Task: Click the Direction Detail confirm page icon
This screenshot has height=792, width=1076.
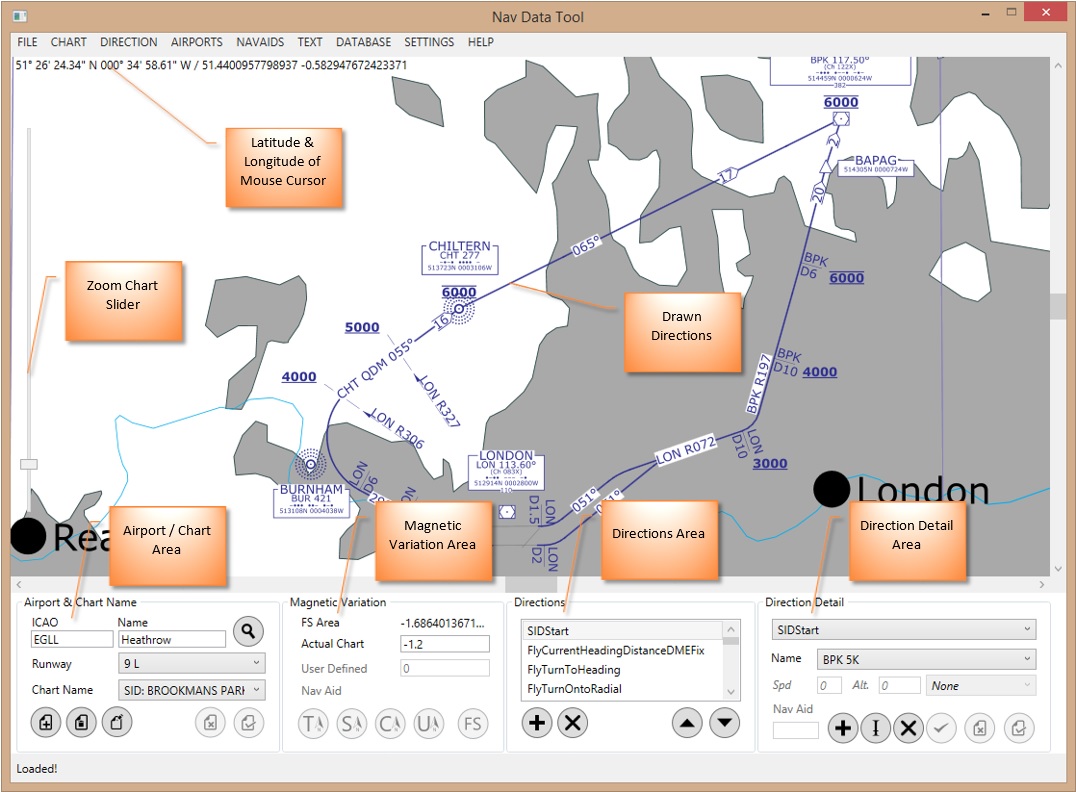Action: click(x=1019, y=728)
